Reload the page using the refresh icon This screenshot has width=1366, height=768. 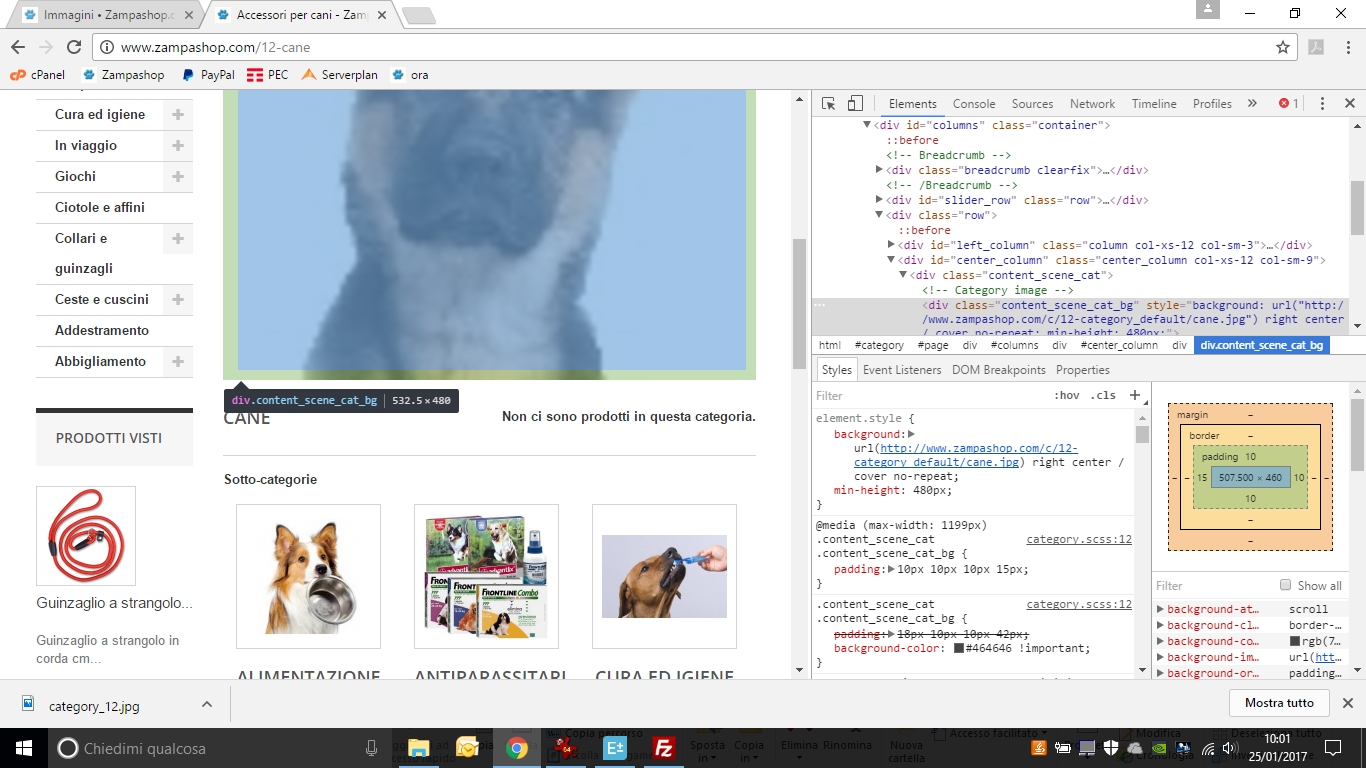pos(73,47)
